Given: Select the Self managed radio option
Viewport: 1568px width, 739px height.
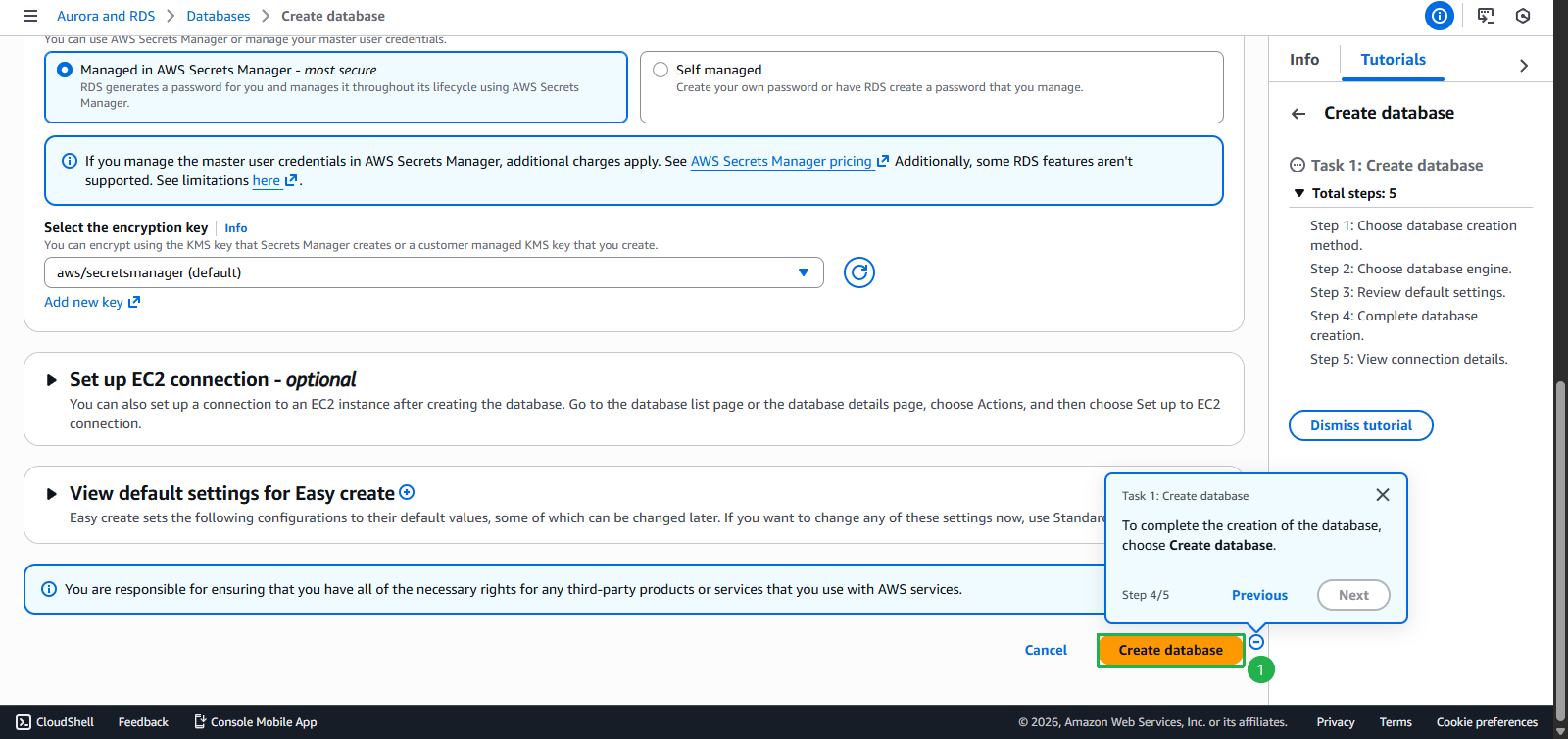Looking at the screenshot, I should pyautogui.click(x=661, y=70).
